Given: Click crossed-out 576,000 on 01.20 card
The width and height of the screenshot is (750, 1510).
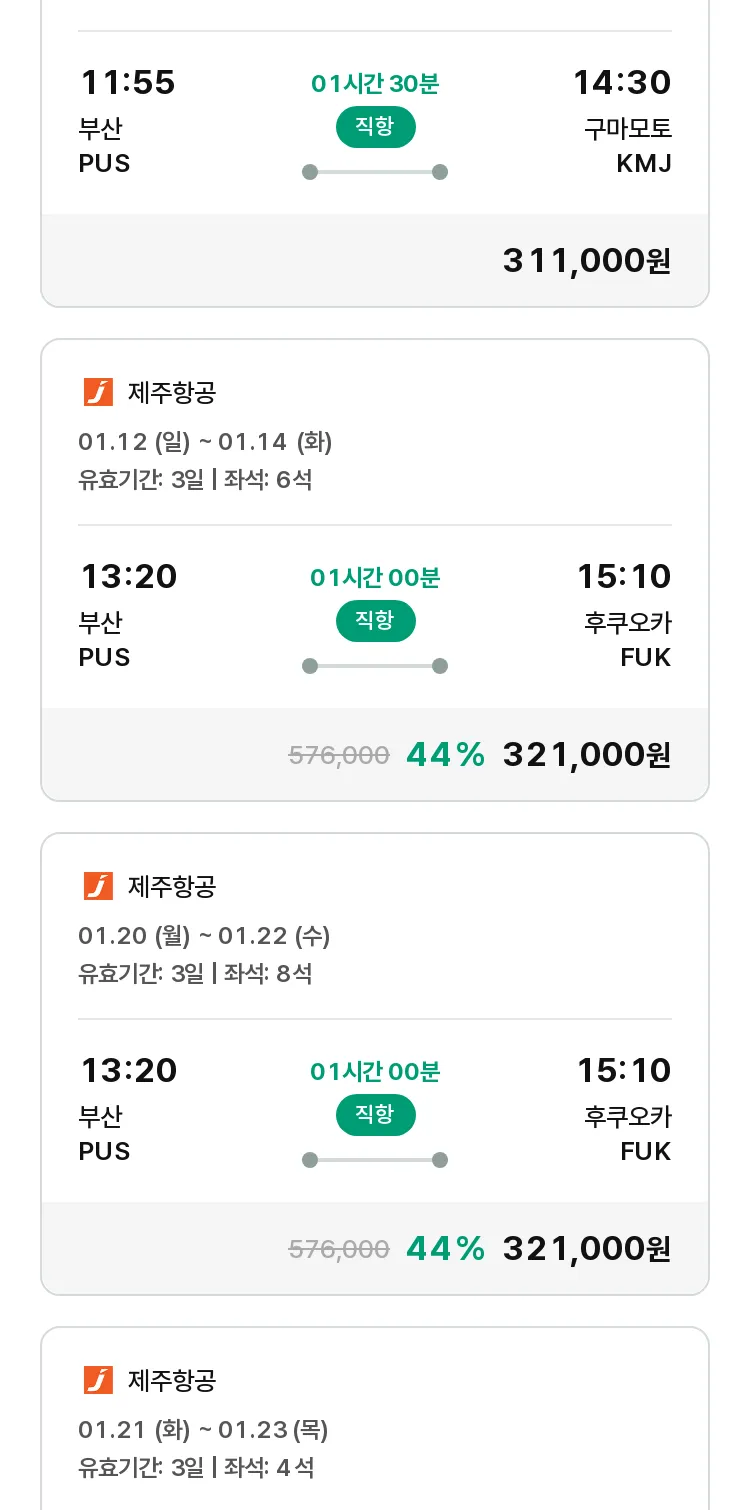Looking at the screenshot, I should [339, 1249].
